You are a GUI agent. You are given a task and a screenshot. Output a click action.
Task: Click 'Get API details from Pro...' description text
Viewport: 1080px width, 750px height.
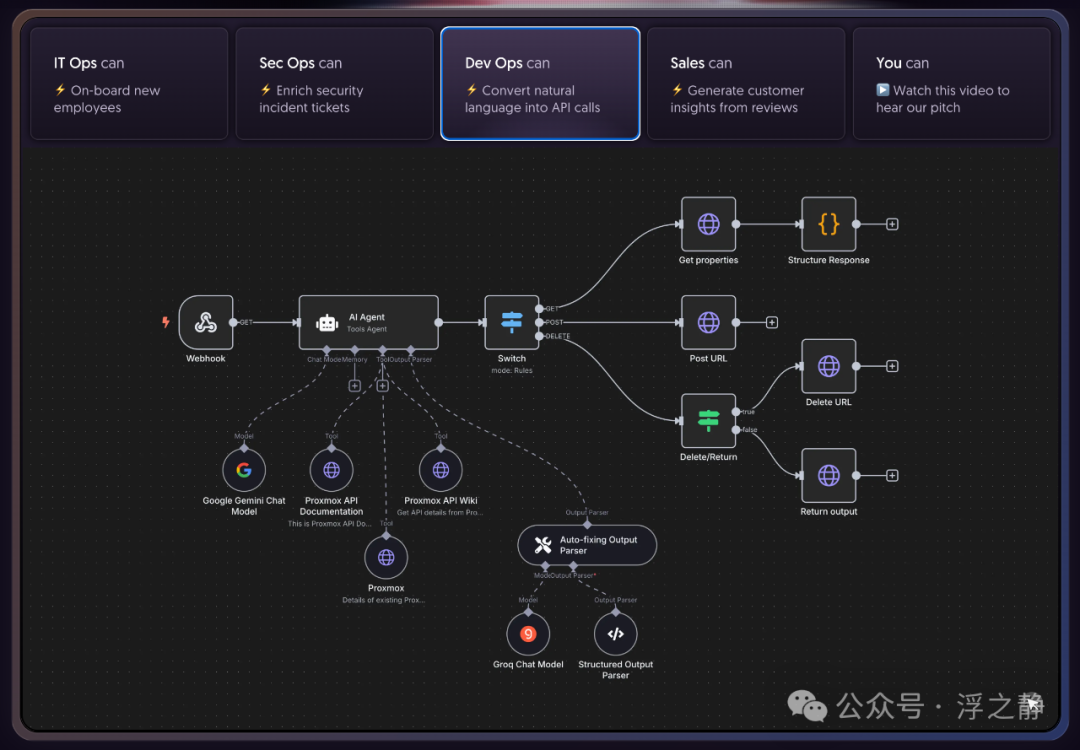coord(440,512)
